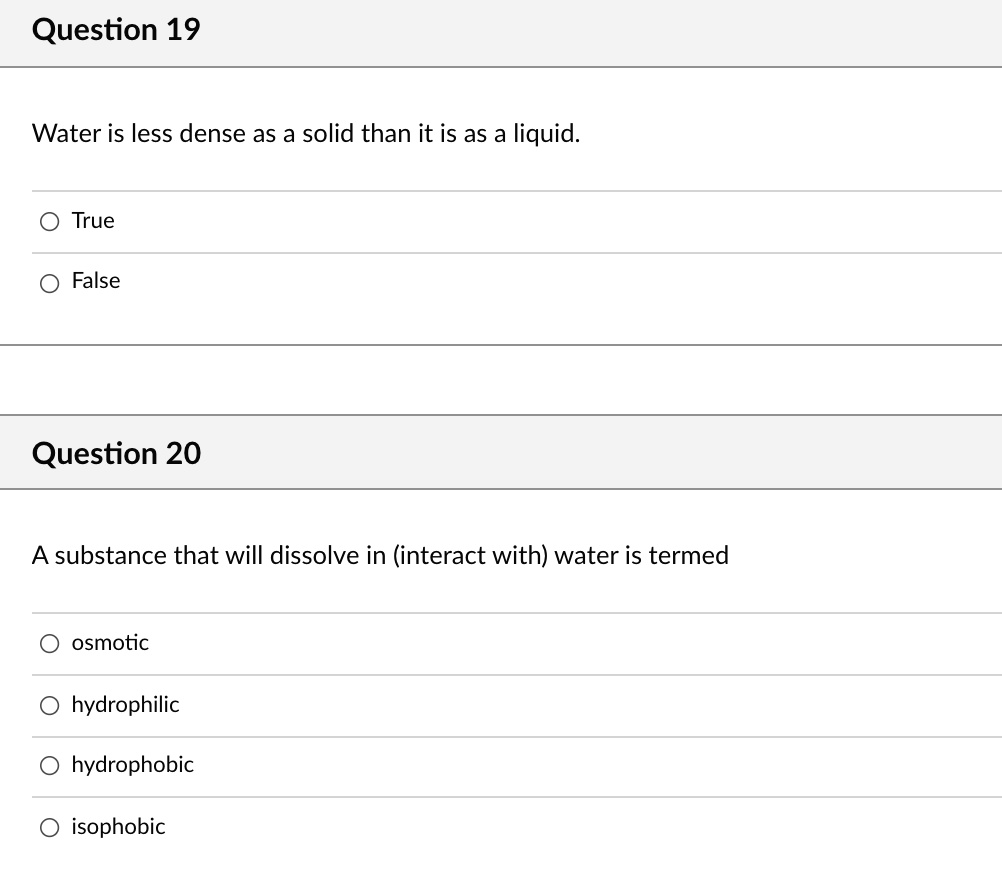Choose the hydrophobic answer option
Image resolution: width=1002 pixels, height=886 pixels.
pyautogui.click(x=49, y=765)
